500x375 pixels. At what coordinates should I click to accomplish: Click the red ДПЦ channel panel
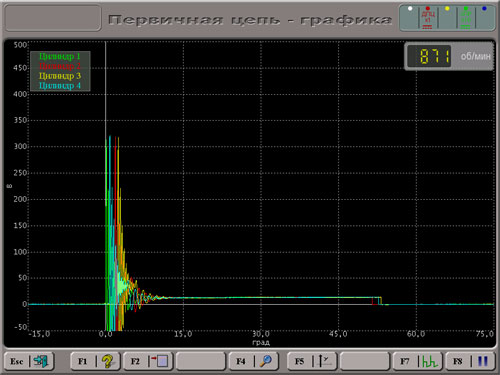click(428, 17)
